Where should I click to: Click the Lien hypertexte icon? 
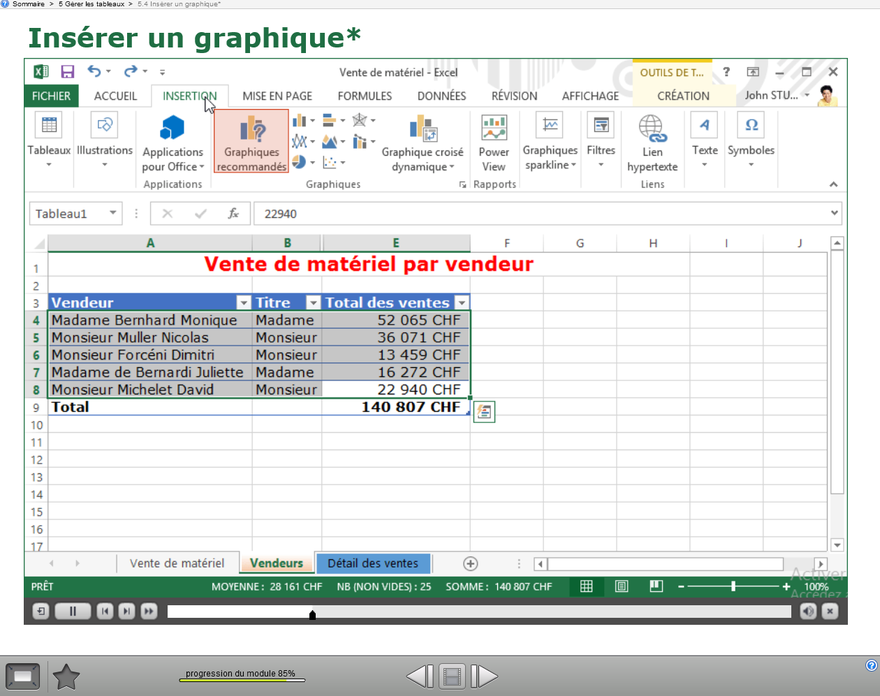(652, 128)
